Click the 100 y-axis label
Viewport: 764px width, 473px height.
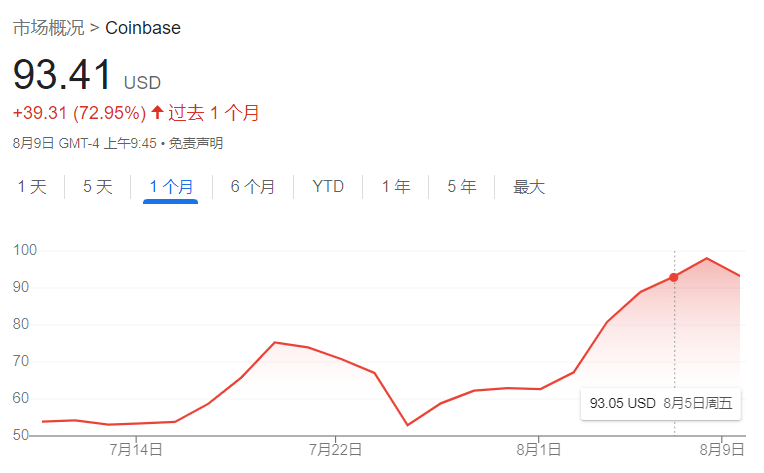(x=25, y=250)
